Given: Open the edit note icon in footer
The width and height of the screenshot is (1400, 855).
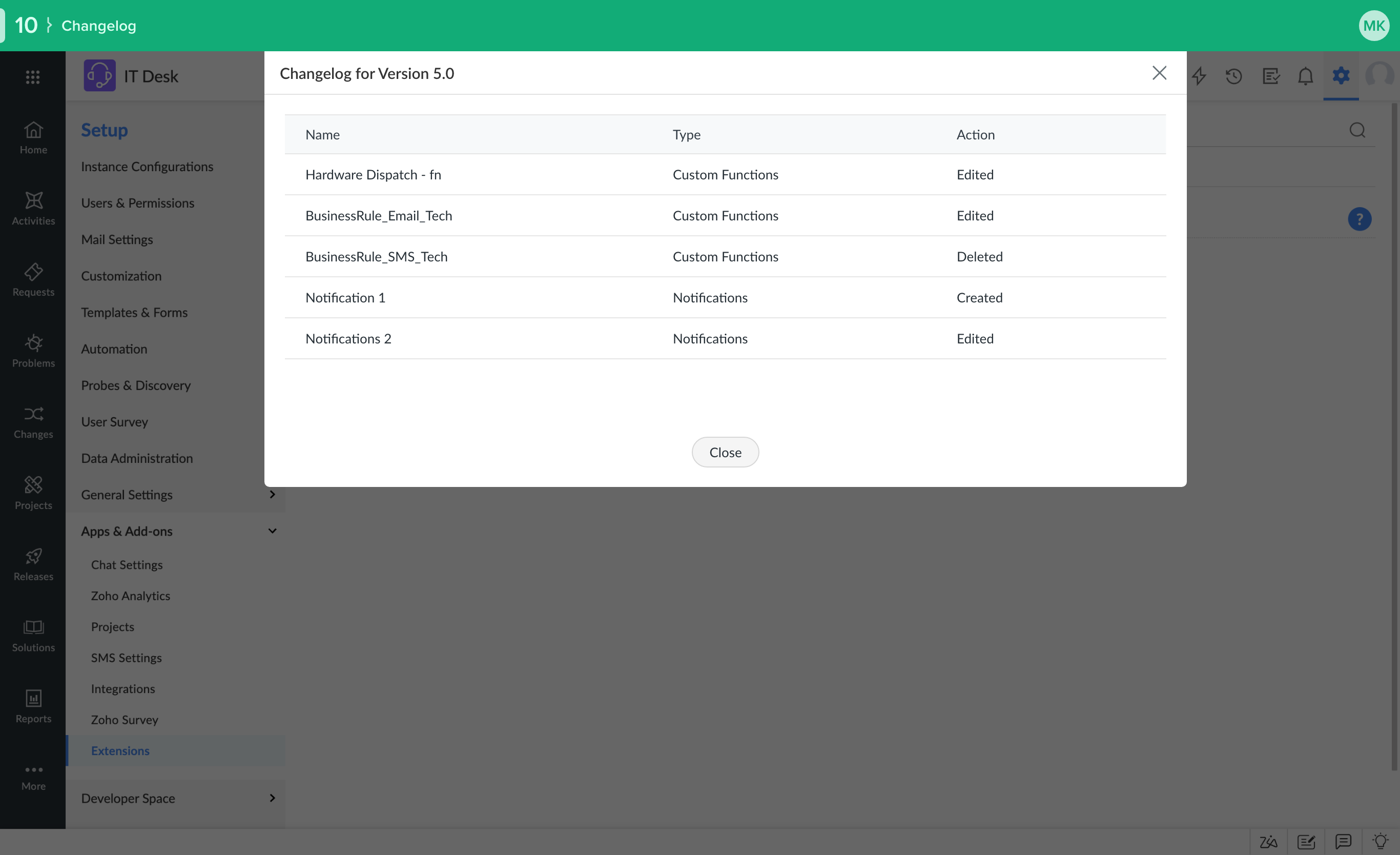Looking at the screenshot, I should (x=1306, y=841).
